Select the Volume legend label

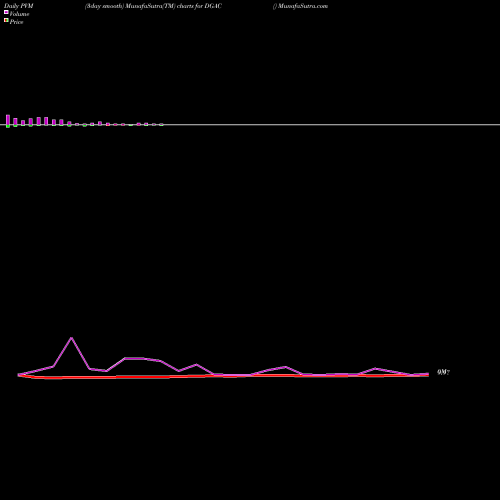(x=19, y=14)
